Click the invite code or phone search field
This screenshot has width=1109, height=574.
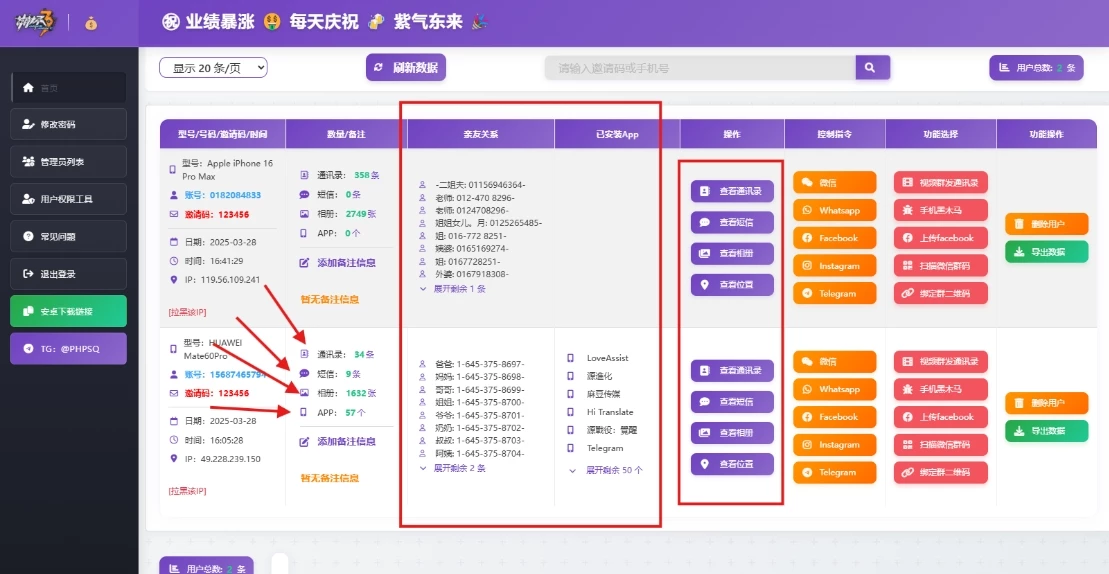(x=700, y=68)
